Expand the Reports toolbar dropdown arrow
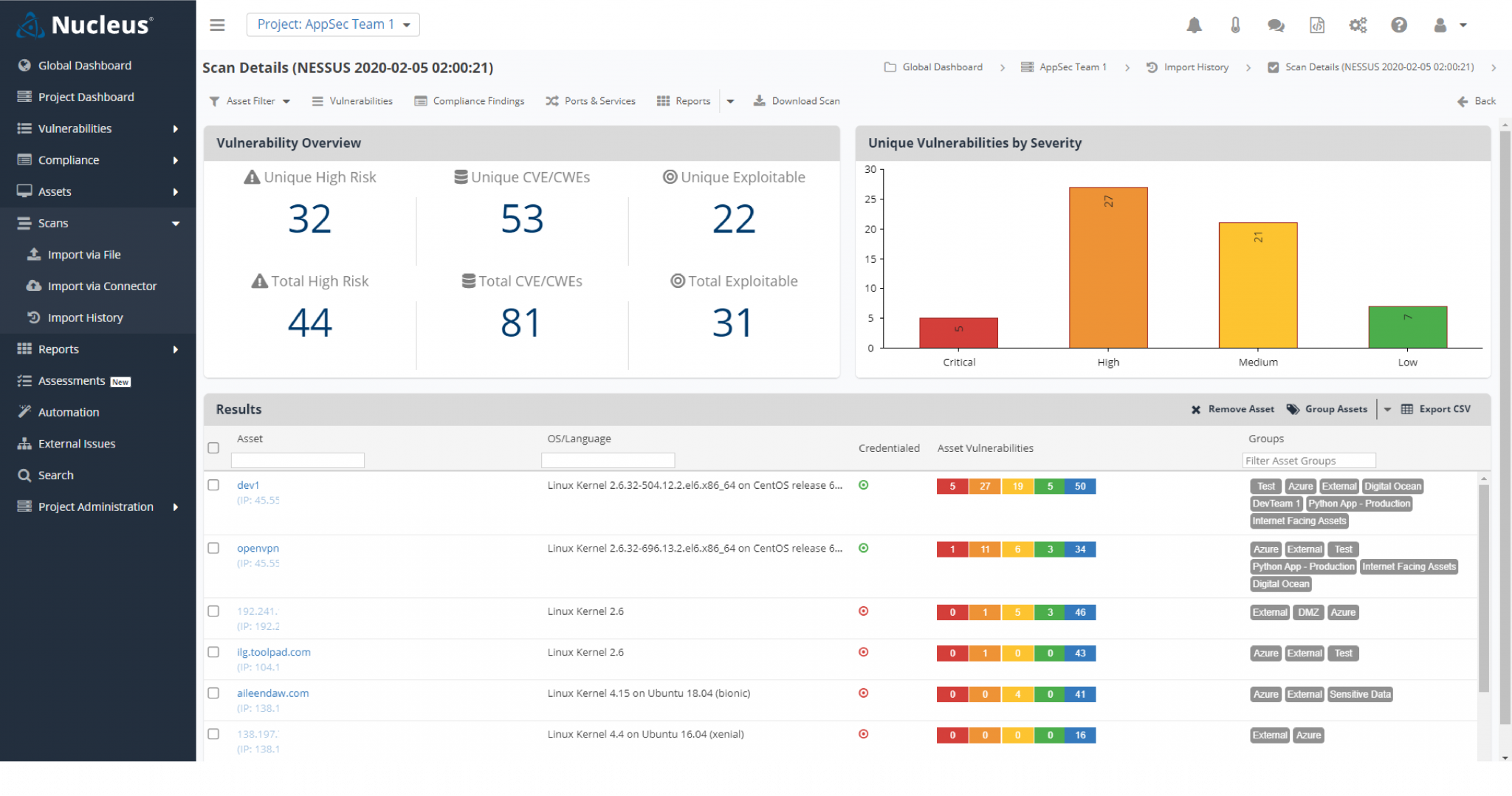Screen dimensions: 1512x796 pyautogui.click(x=730, y=101)
